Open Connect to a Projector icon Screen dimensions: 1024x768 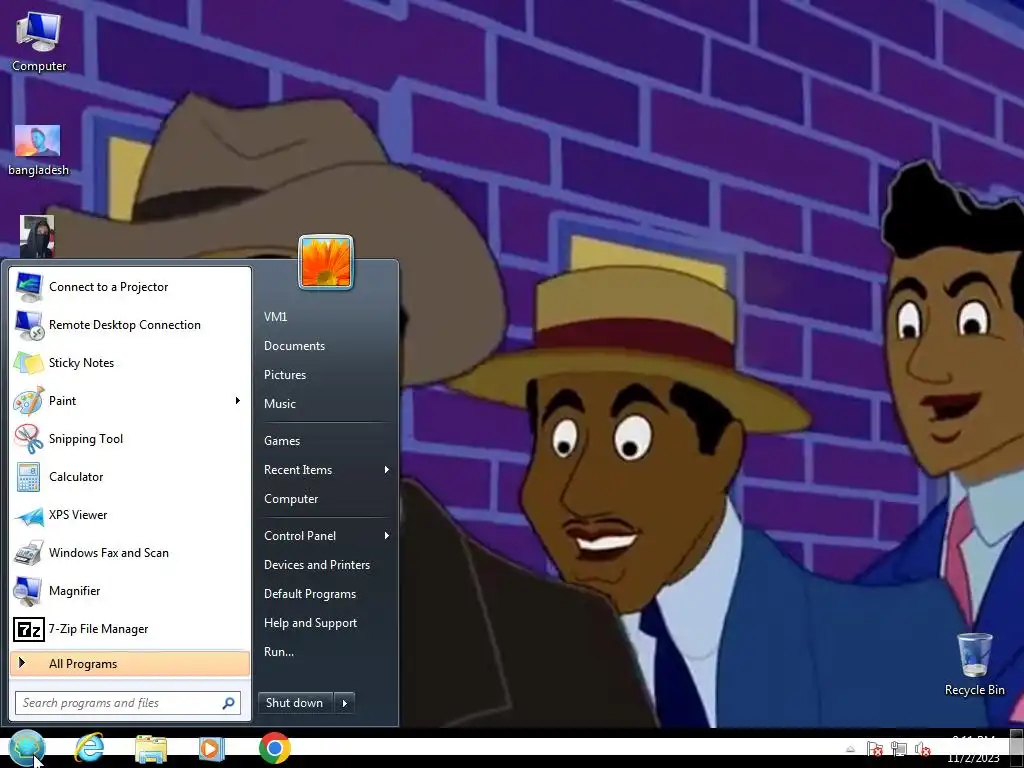[29, 287]
